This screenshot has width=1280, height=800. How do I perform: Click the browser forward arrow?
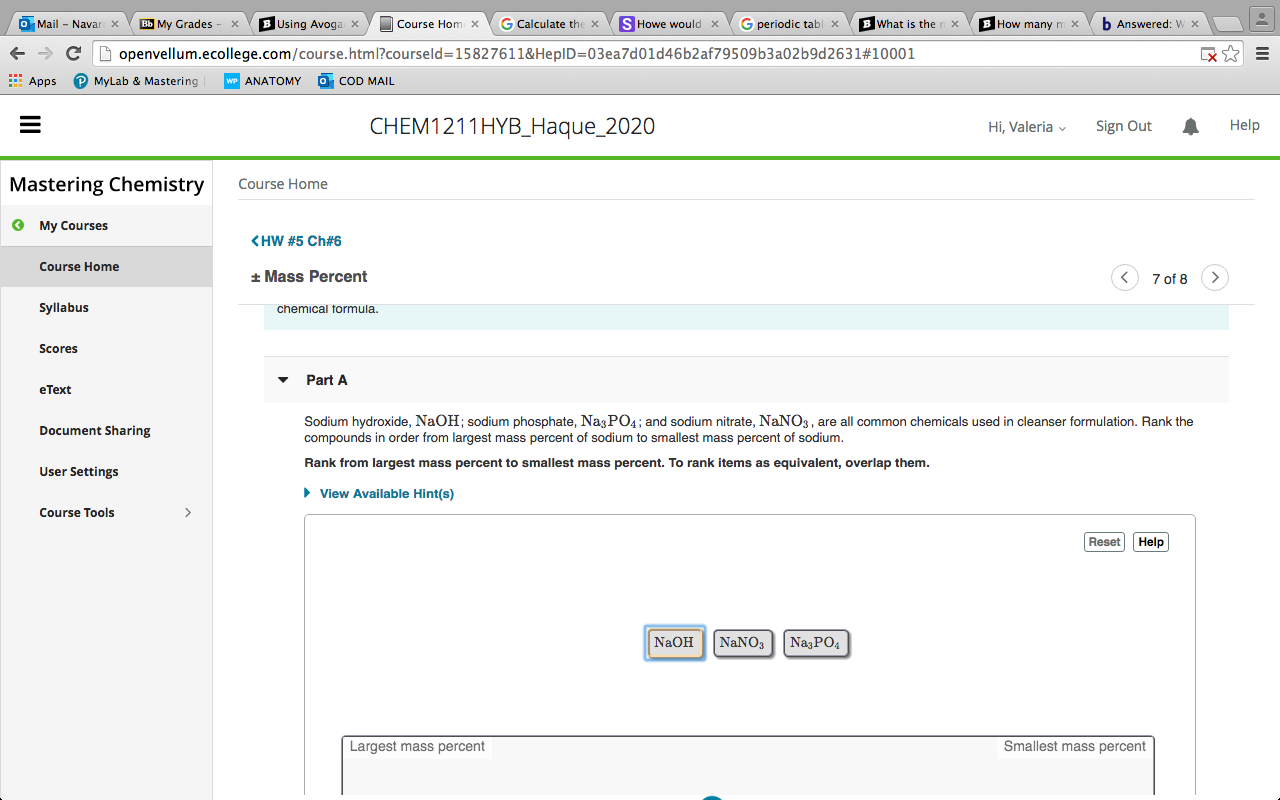45,54
